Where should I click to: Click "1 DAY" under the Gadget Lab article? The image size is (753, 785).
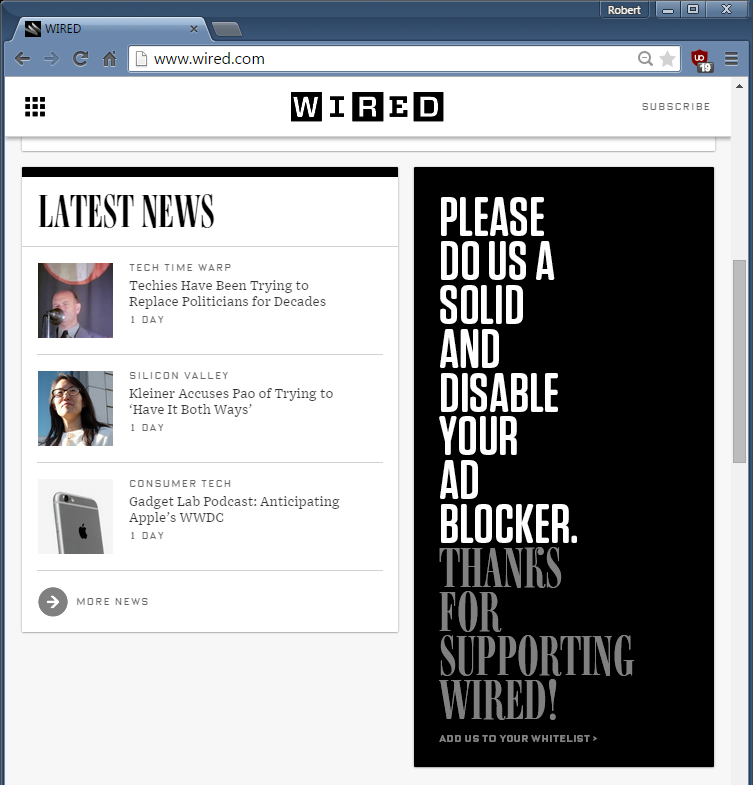coord(147,536)
